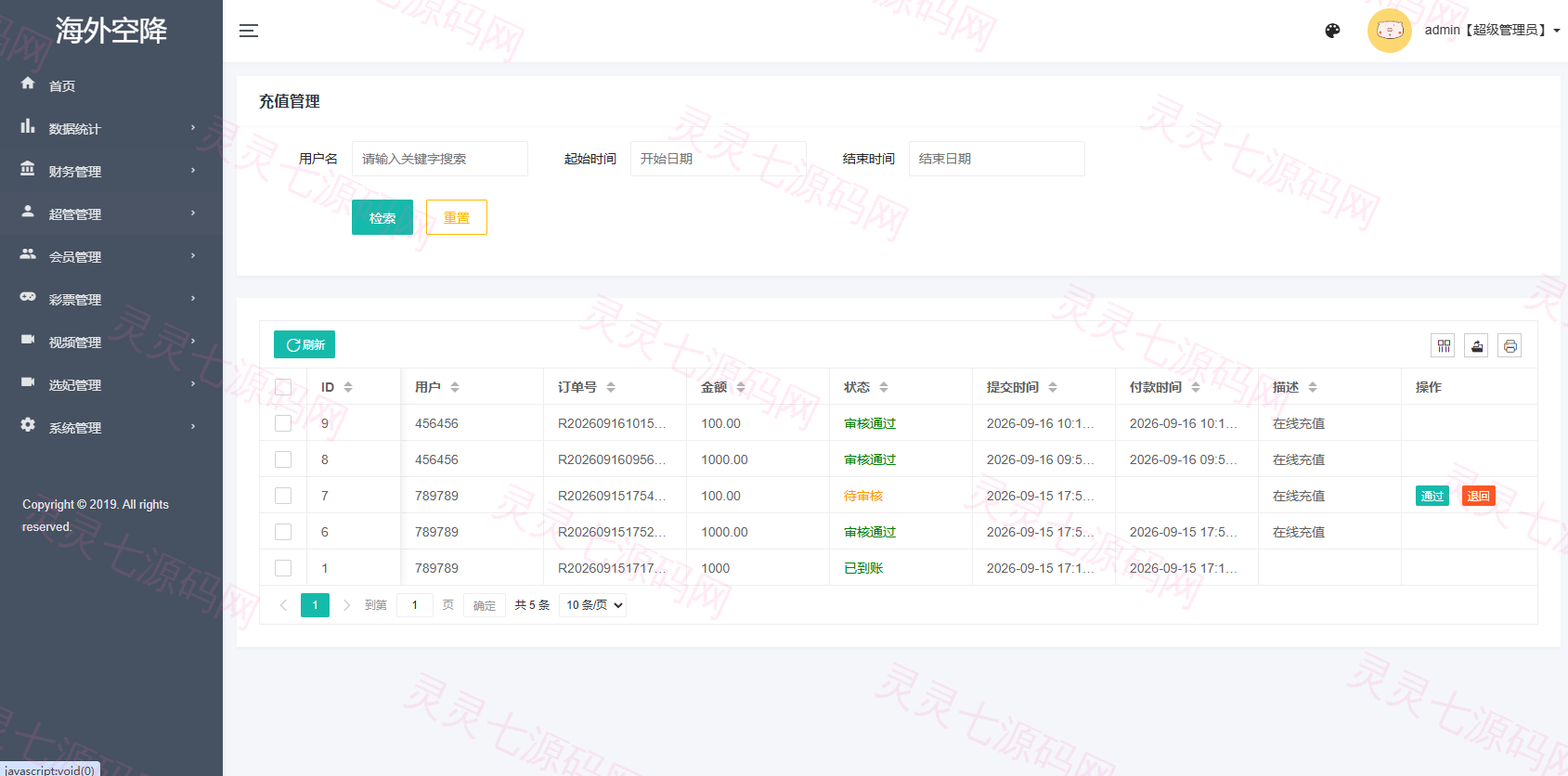The height and width of the screenshot is (776, 1568).
Task: Sort table by 订单号 column arrows
Action: 611,387
